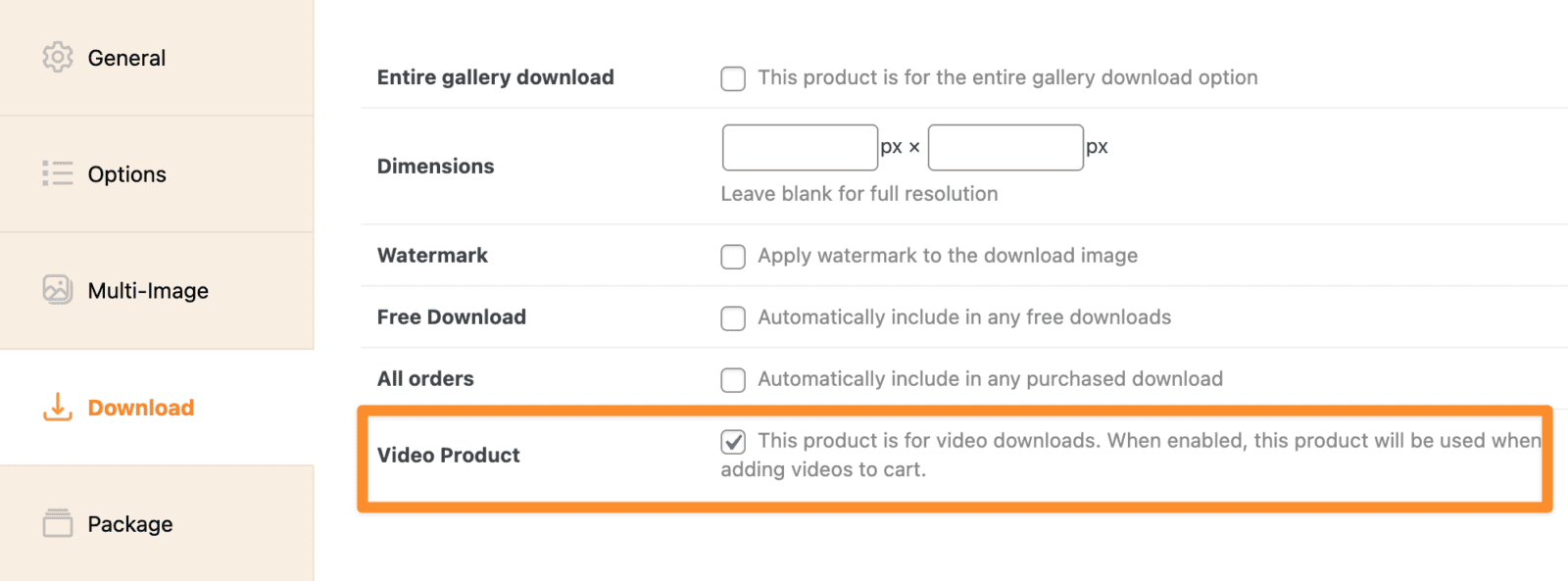The width and height of the screenshot is (1568, 581).
Task: Go to the Package tab
Action: [130, 524]
